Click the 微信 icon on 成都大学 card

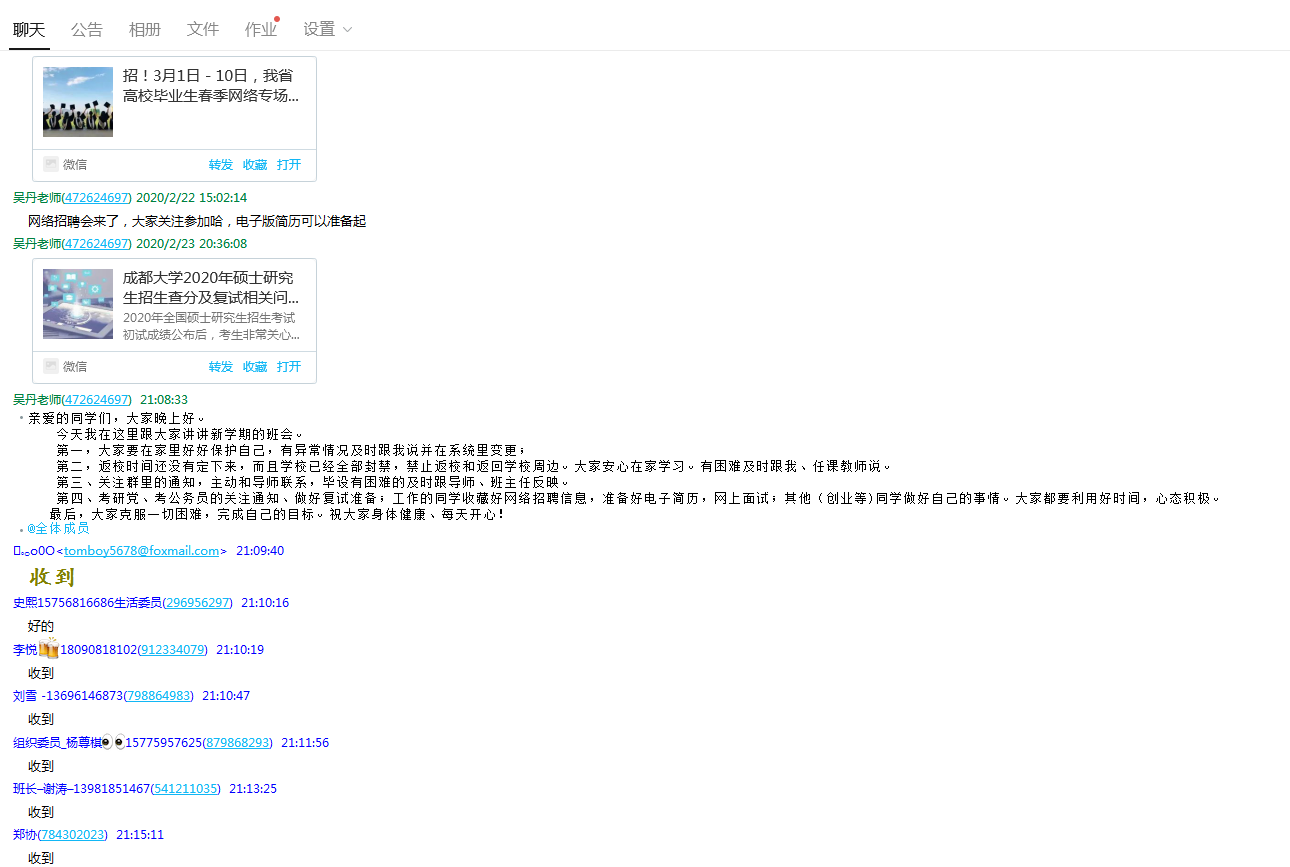point(51,366)
